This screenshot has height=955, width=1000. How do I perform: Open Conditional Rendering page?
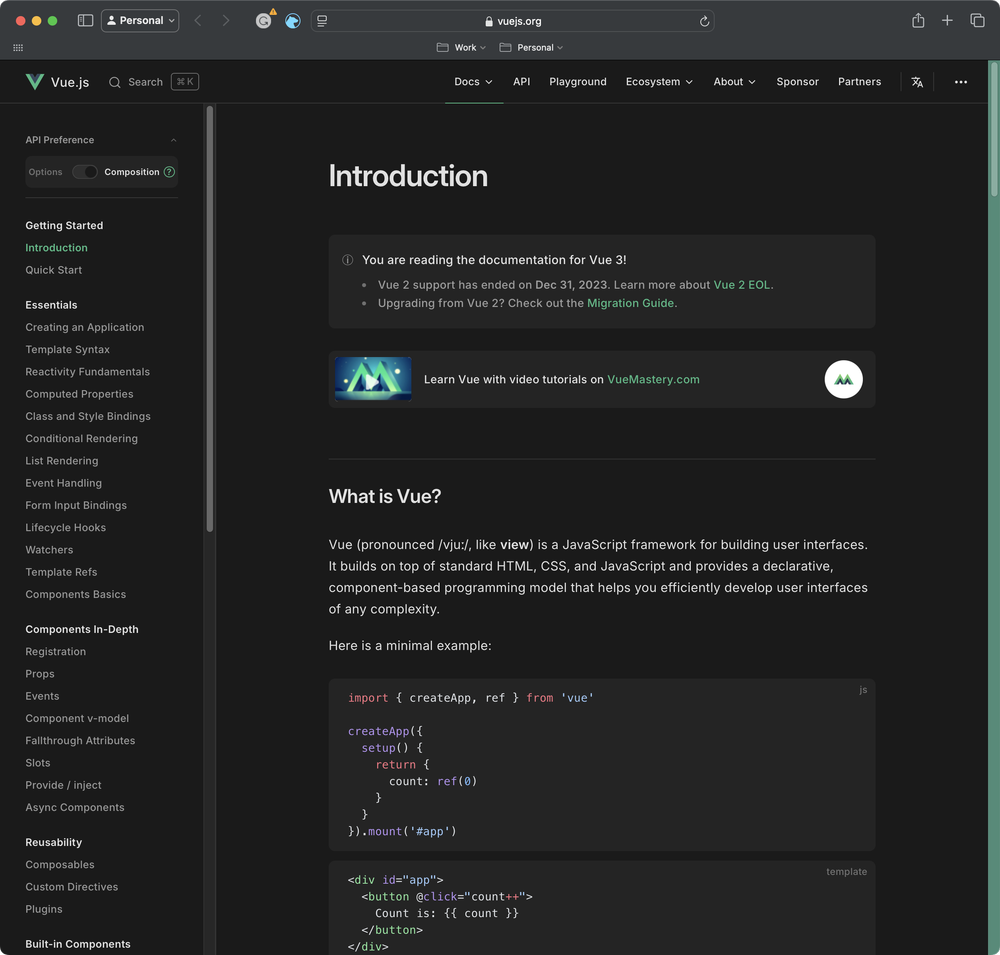[82, 439]
